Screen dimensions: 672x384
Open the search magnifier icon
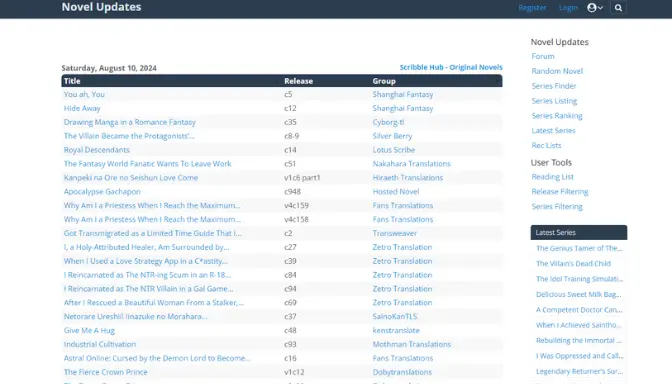pyautogui.click(x=618, y=7)
